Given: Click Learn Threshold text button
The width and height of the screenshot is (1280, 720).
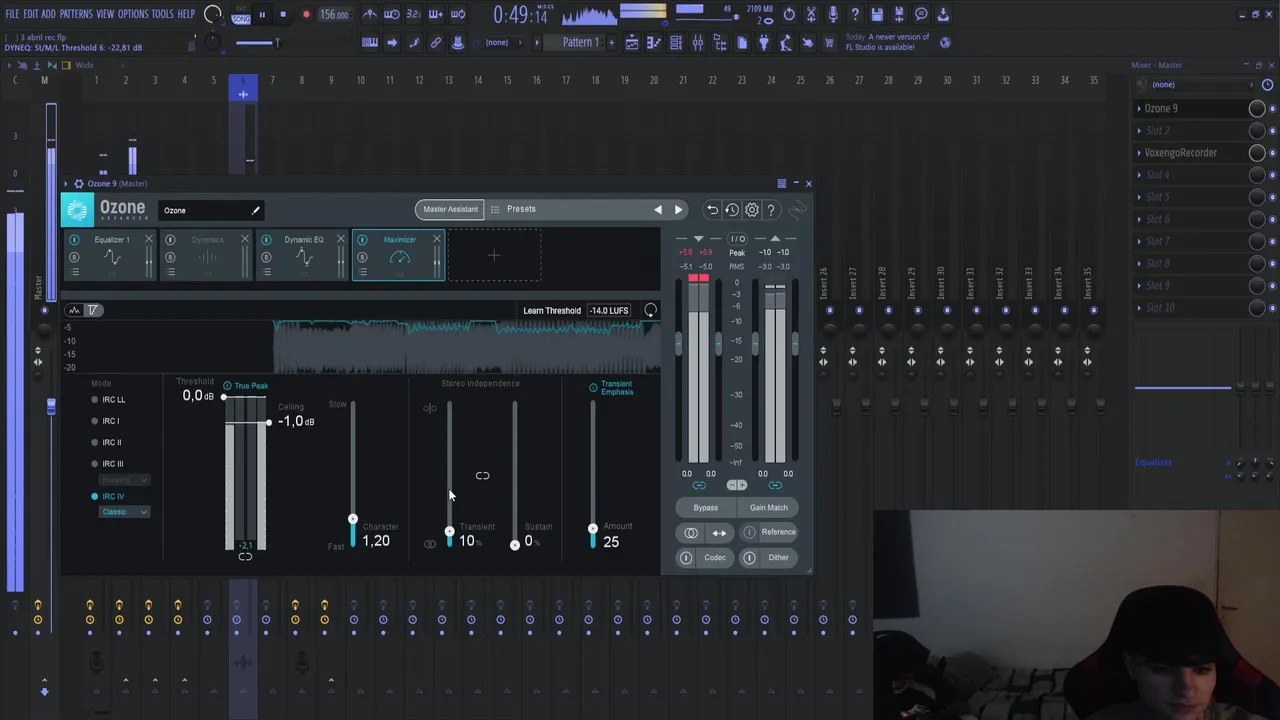Looking at the screenshot, I should [x=552, y=311].
